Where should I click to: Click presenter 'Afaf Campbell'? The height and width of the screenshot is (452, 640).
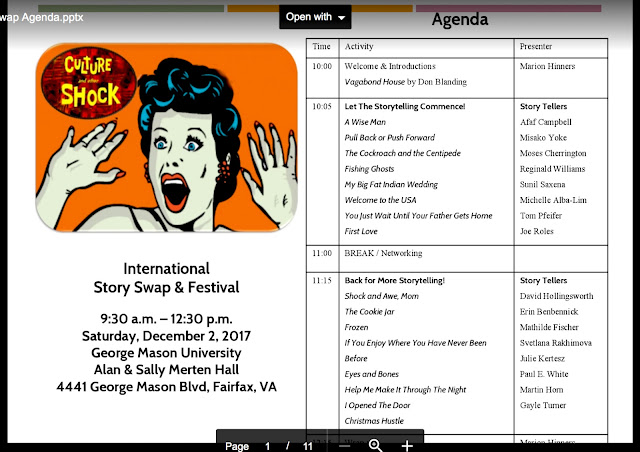pos(546,122)
